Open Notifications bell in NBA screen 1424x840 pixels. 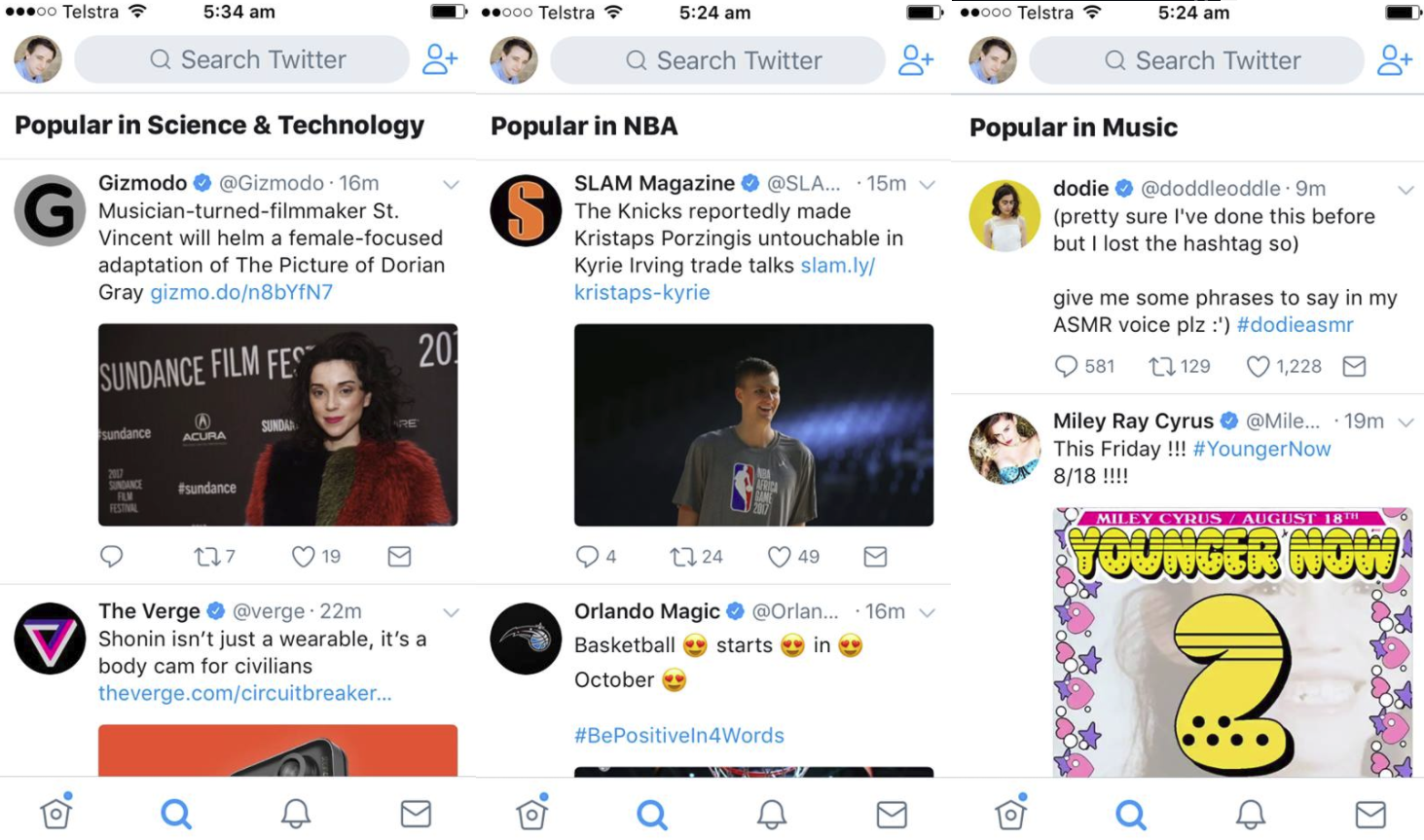772,813
